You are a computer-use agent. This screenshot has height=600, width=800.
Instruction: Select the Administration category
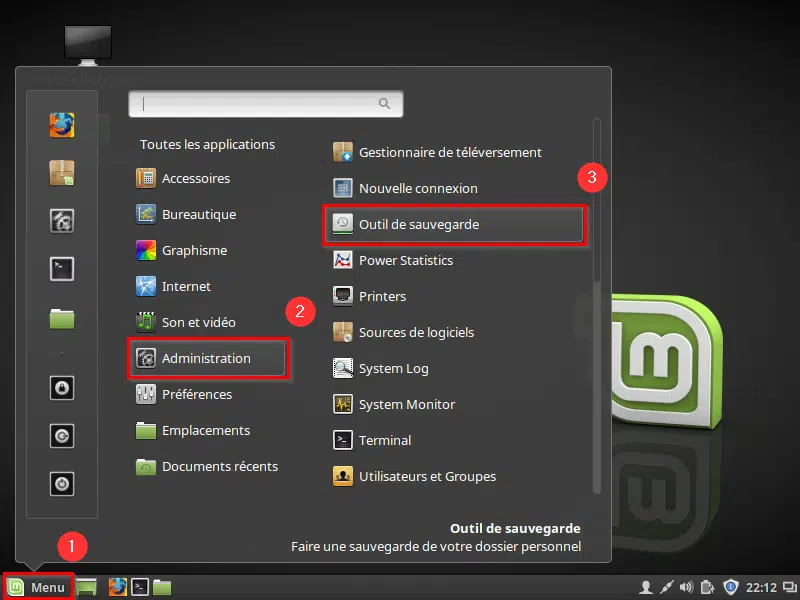click(x=208, y=358)
